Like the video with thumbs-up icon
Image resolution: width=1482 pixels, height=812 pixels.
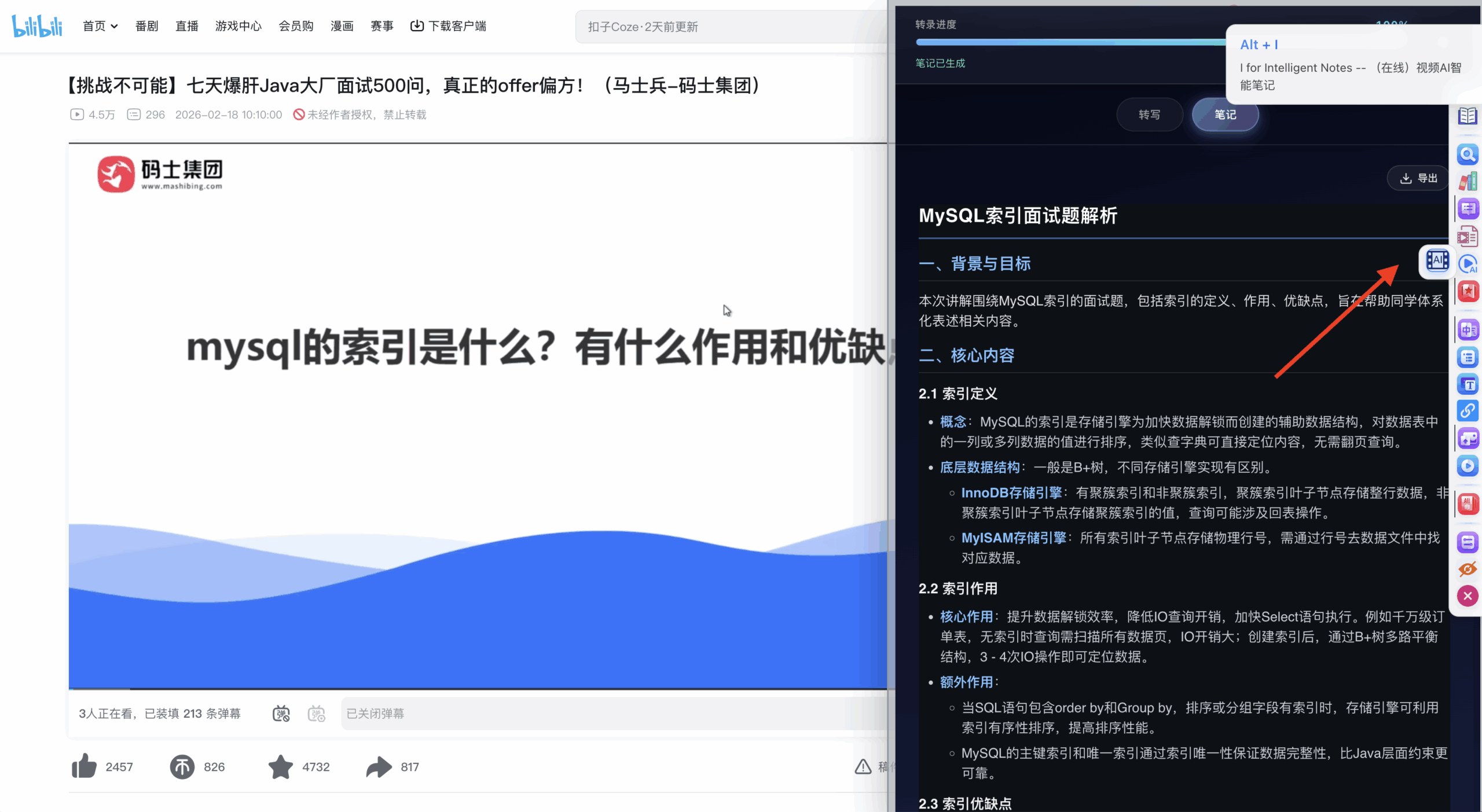[85, 766]
